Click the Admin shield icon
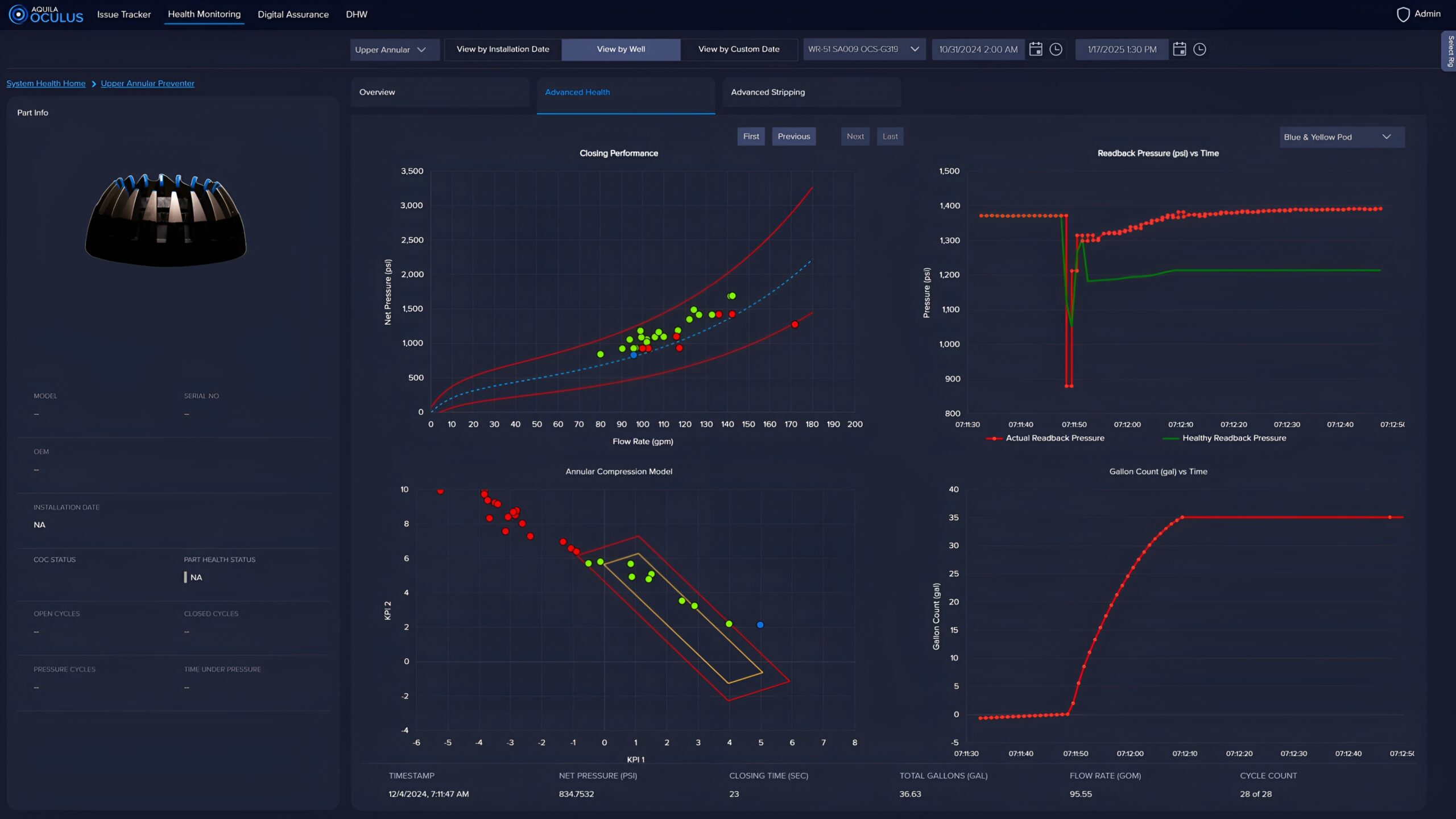 (x=1403, y=14)
